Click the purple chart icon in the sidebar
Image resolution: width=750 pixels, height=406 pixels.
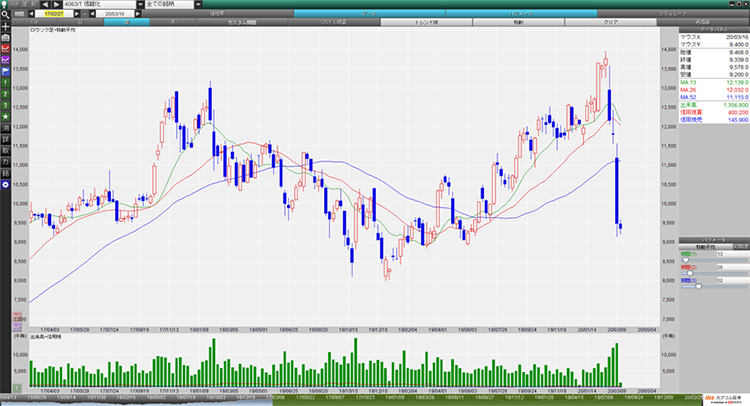click(x=6, y=59)
